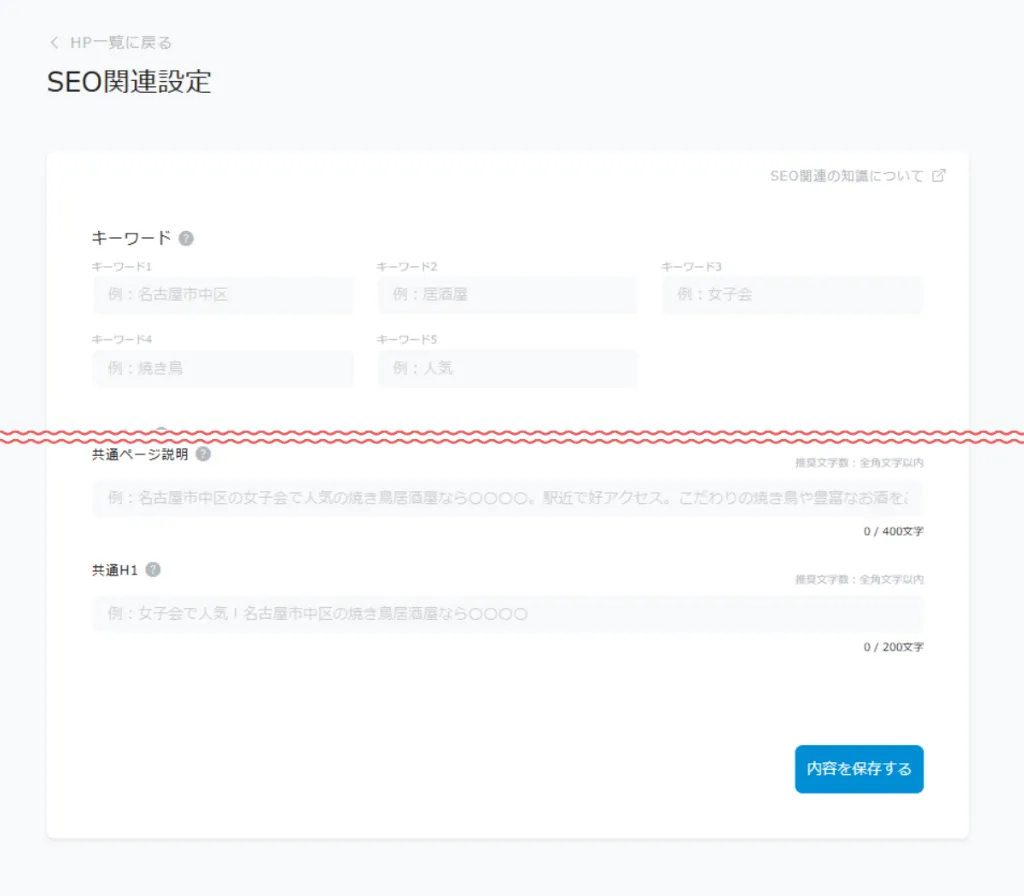The width and height of the screenshot is (1024, 896).
Task: Click the help icon beside 共通ページ説明
Action: coord(204,454)
